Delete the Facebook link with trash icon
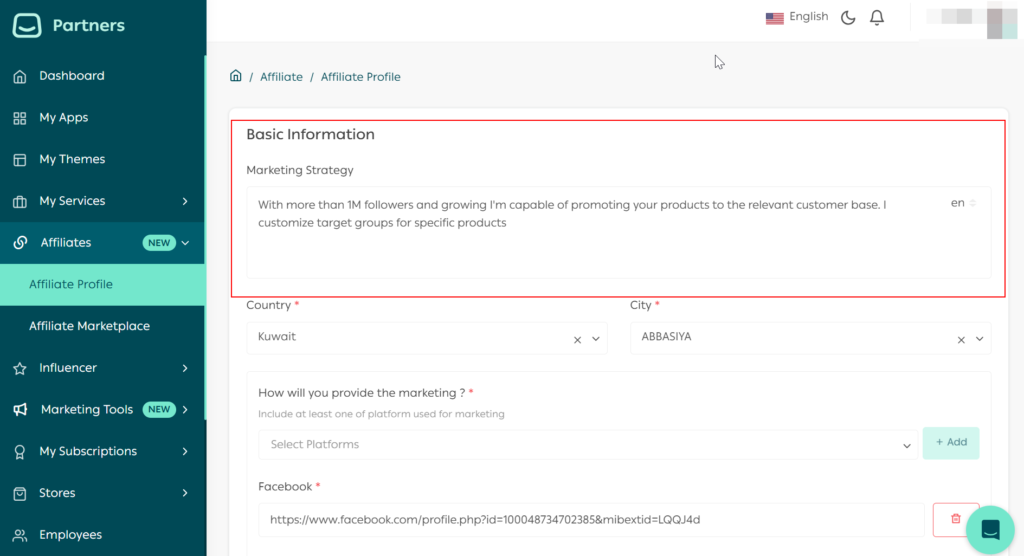 point(955,519)
